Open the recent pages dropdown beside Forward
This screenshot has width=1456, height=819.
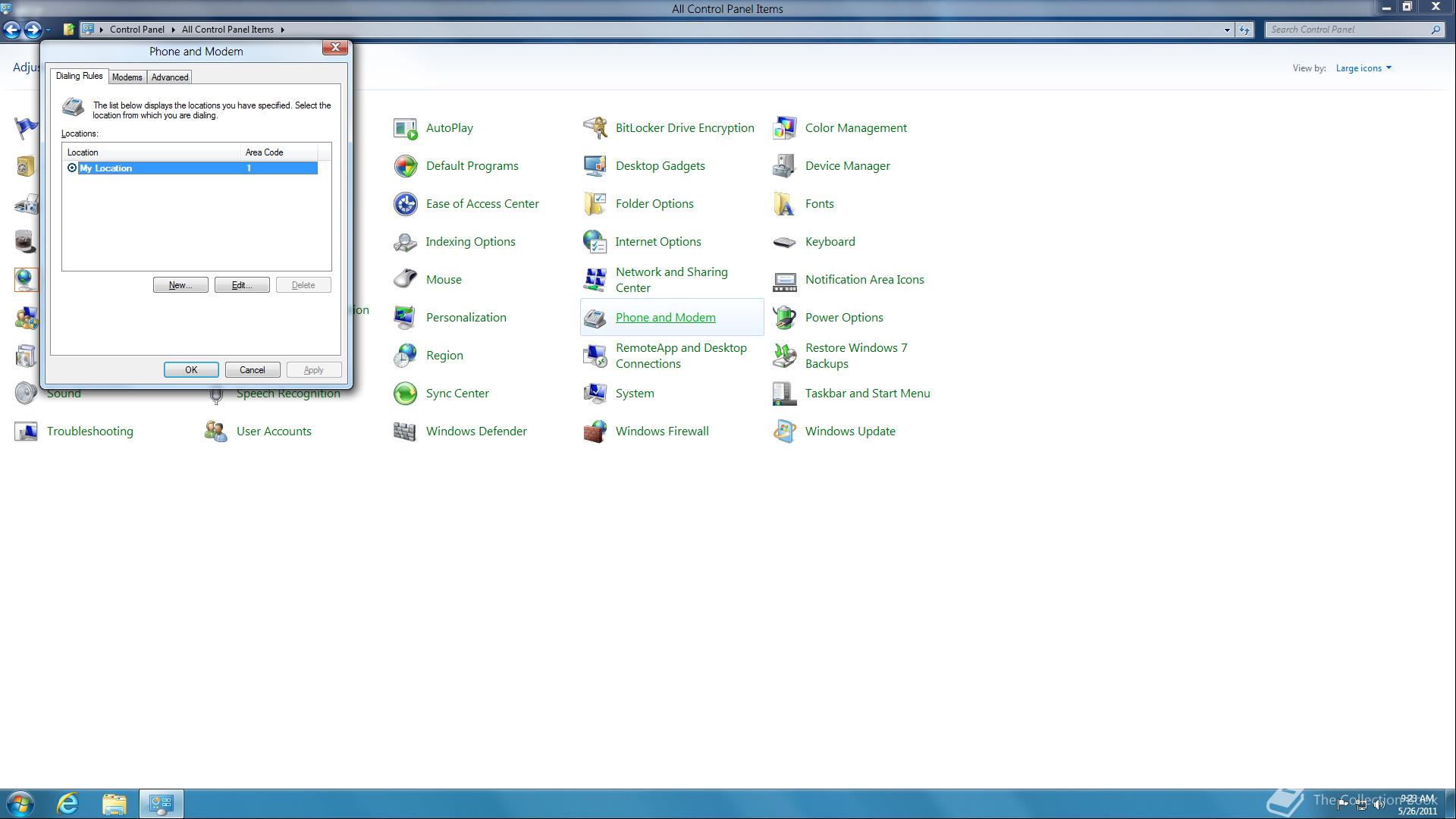pyautogui.click(x=48, y=30)
